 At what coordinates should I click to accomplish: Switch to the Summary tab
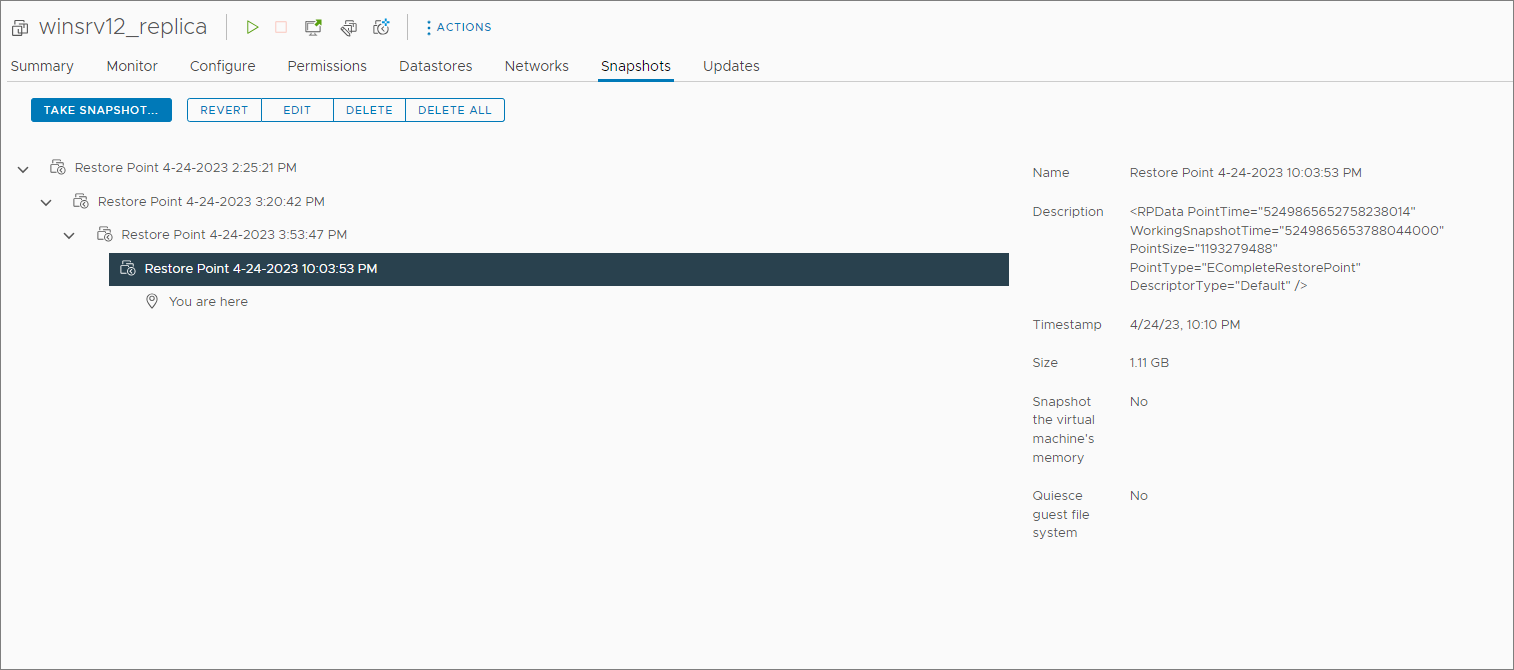tap(42, 66)
